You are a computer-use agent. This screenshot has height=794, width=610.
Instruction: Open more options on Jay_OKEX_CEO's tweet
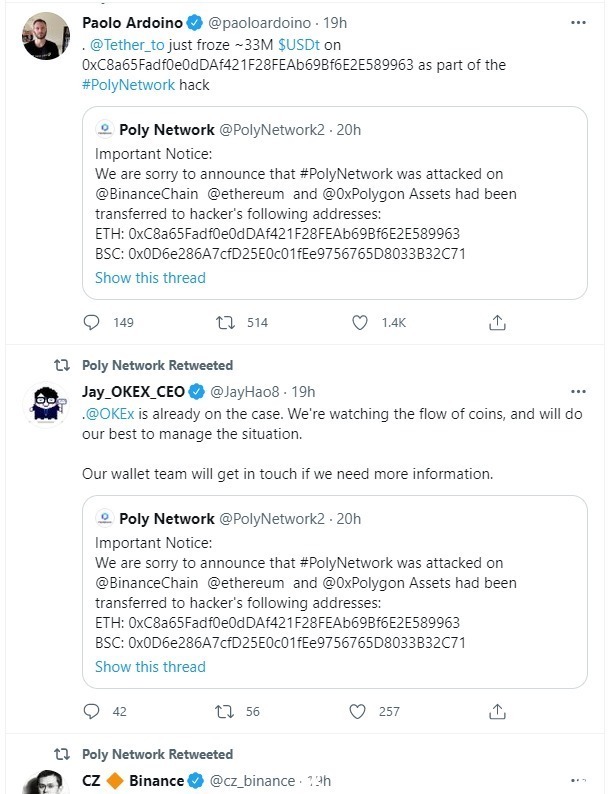(x=578, y=391)
